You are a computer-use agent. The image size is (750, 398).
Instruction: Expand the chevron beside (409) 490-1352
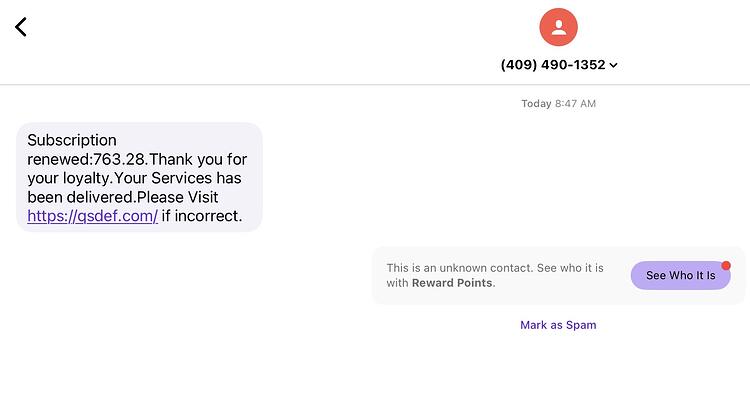click(x=613, y=65)
